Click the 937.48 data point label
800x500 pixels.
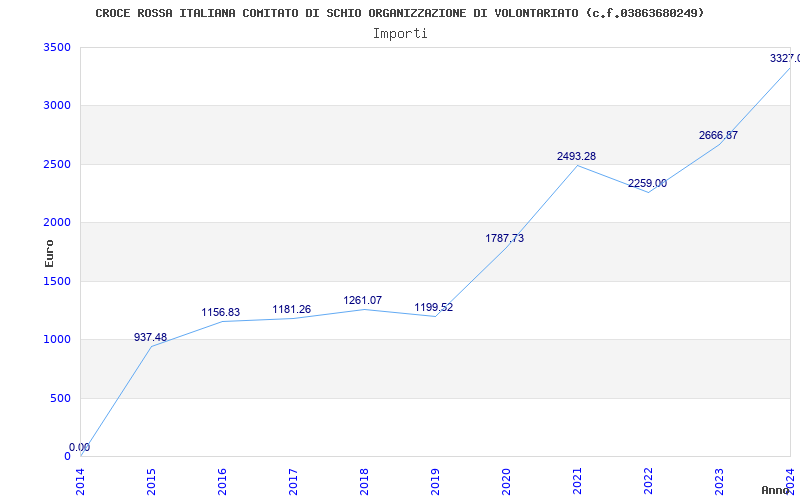coord(151,337)
